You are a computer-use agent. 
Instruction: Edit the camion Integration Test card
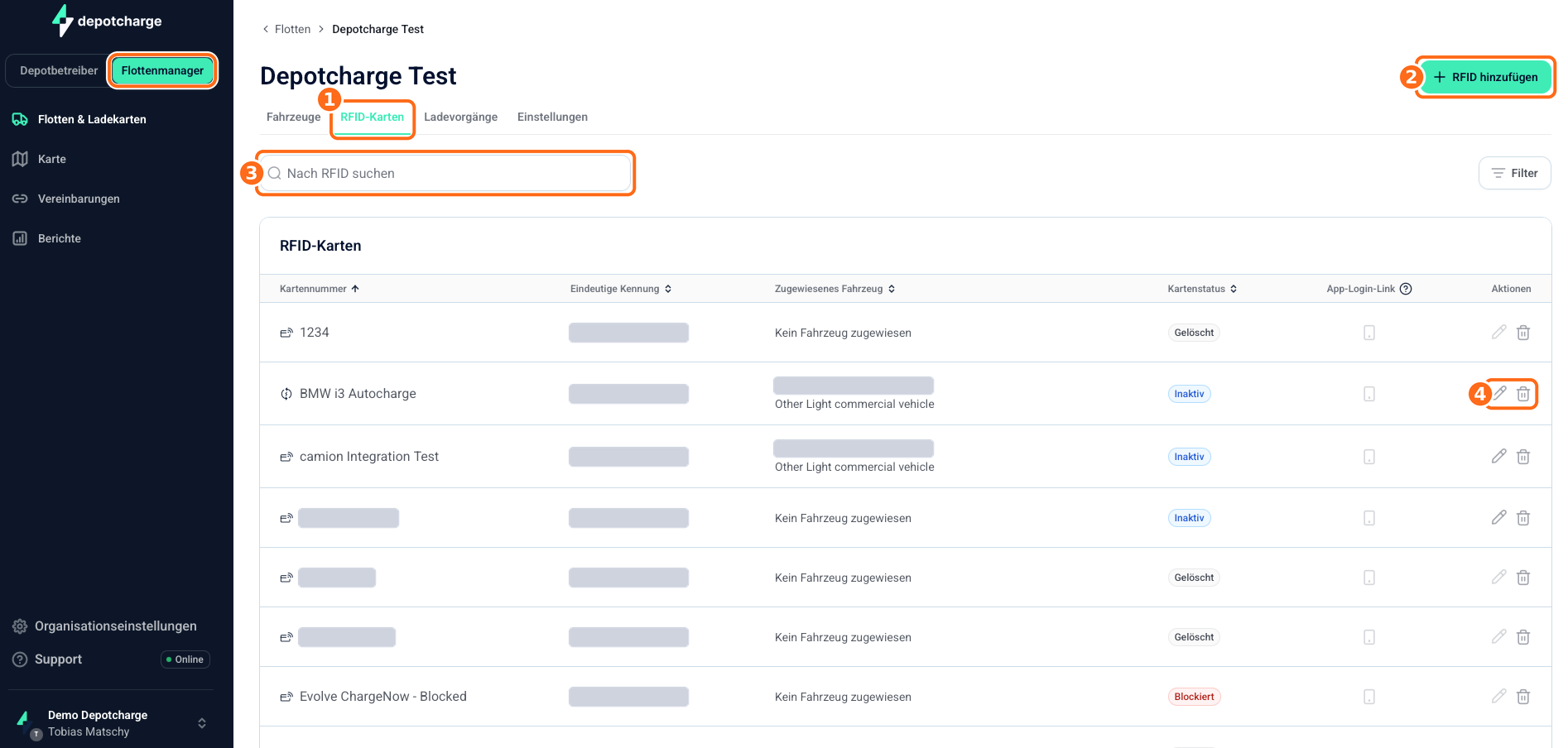click(1499, 456)
